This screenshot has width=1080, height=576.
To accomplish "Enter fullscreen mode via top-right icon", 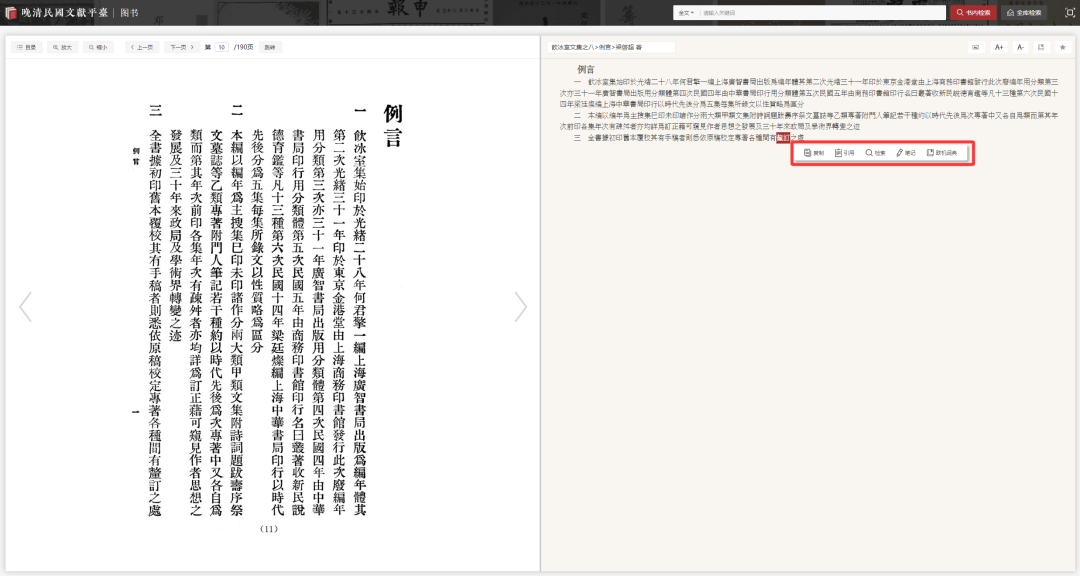I will [x=1070, y=13].
